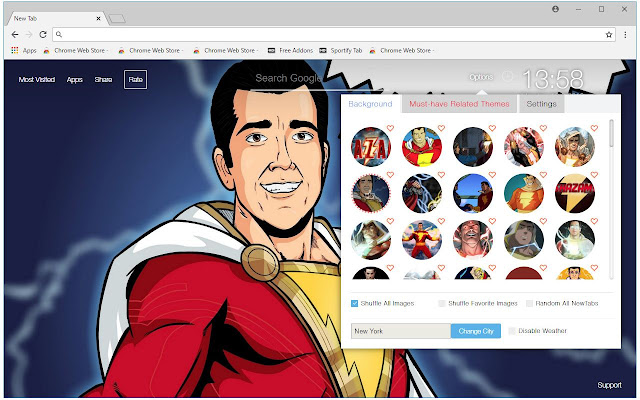Open the Apps menu on the new tab page
Image resolution: width=640 pixels, height=400 pixels.
(x=75, y=80)
